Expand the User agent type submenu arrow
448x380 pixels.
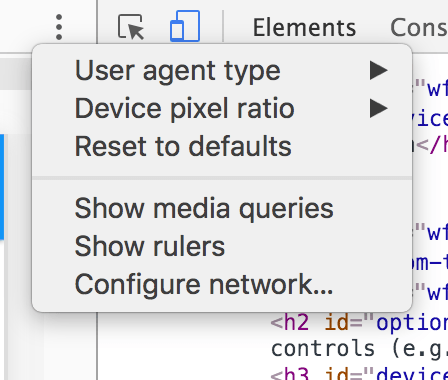tap(379, 71)
